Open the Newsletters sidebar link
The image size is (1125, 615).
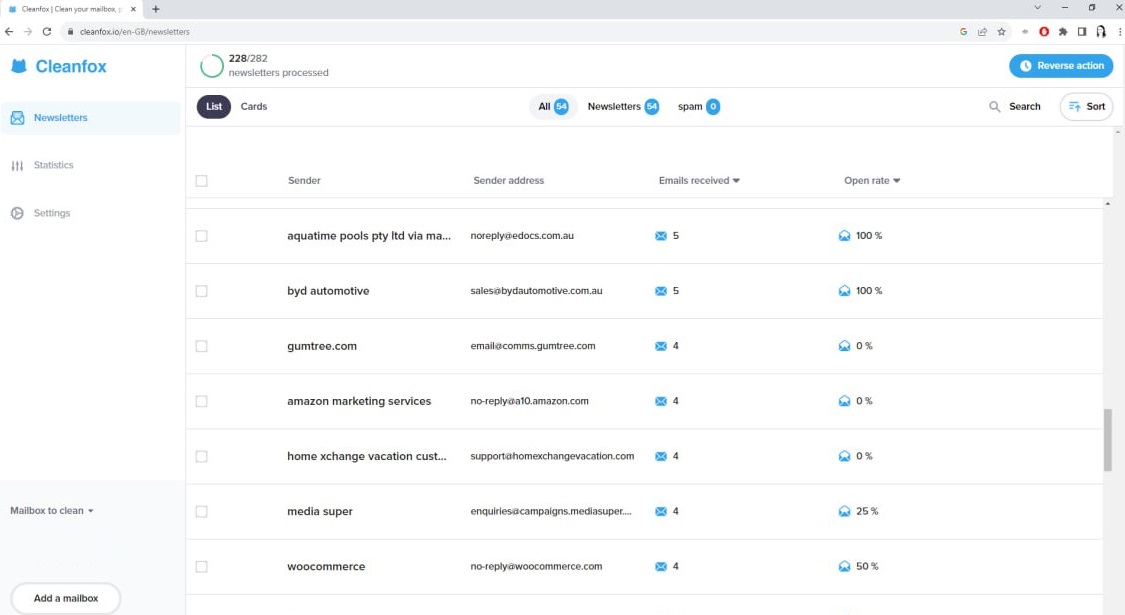point(90,118)
